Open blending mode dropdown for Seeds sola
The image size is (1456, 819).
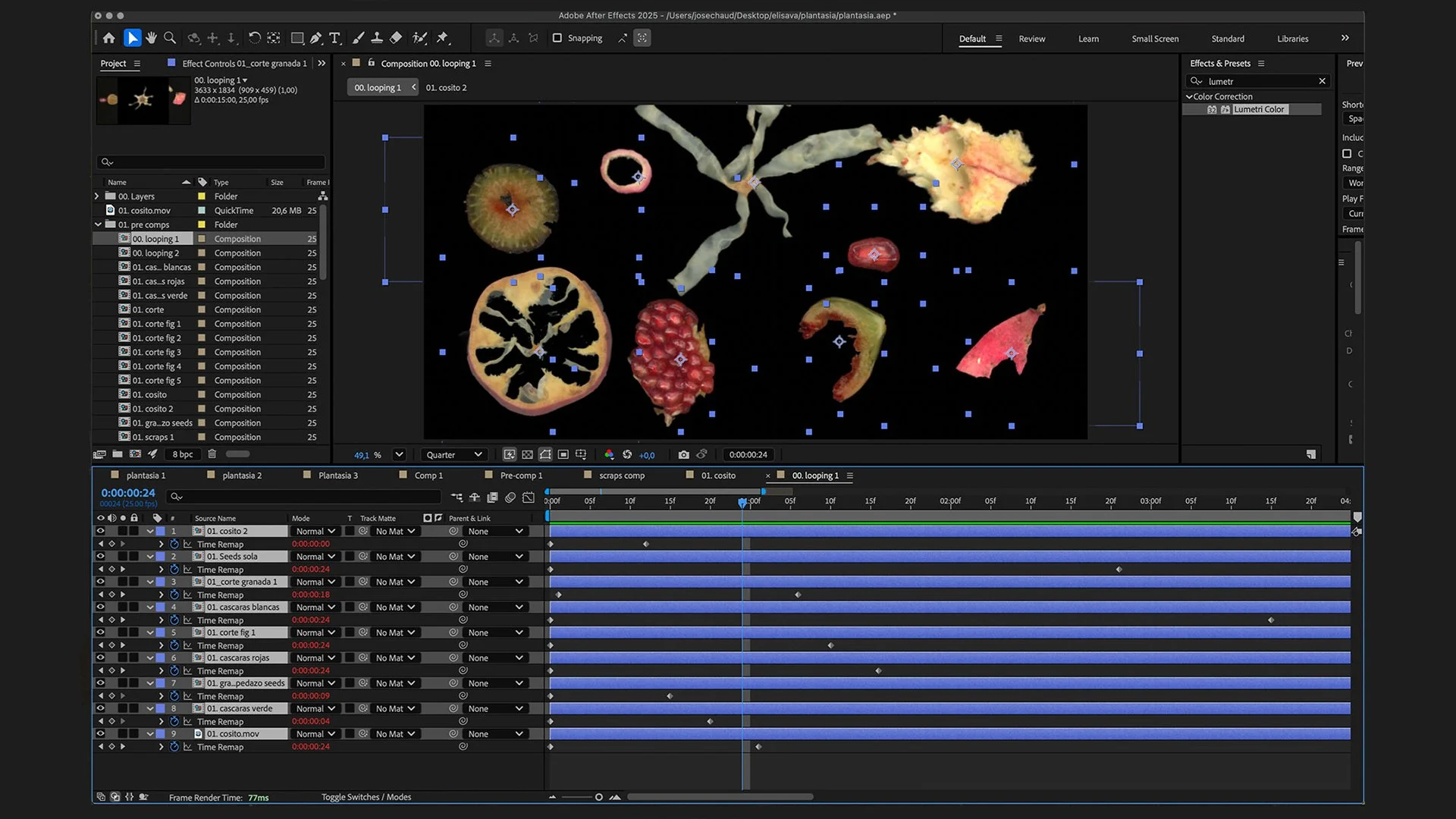pyautogui.click(x=315, y=557)
